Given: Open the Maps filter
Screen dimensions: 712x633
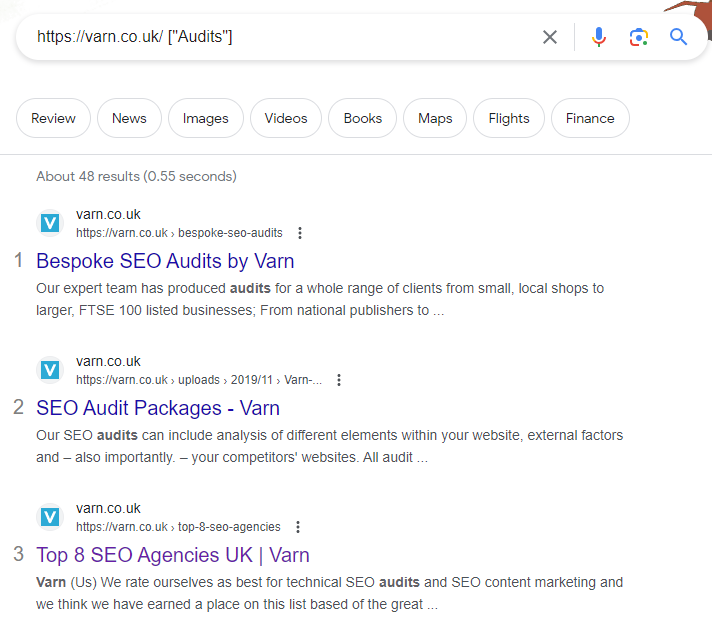Looking at the screenshot, I should pyautogui.click(x=435, y=118).
